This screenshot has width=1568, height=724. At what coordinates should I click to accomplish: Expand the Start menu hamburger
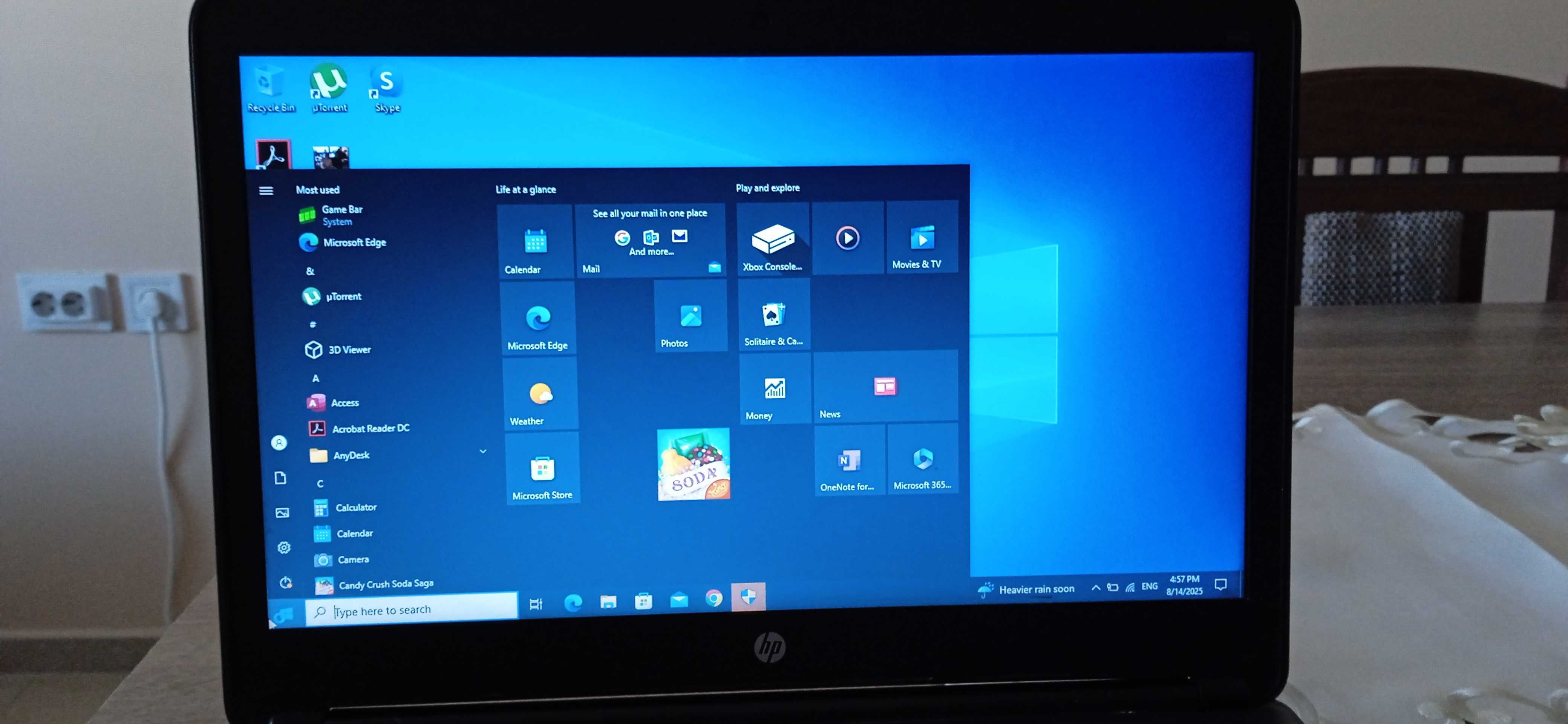point(266,191)
